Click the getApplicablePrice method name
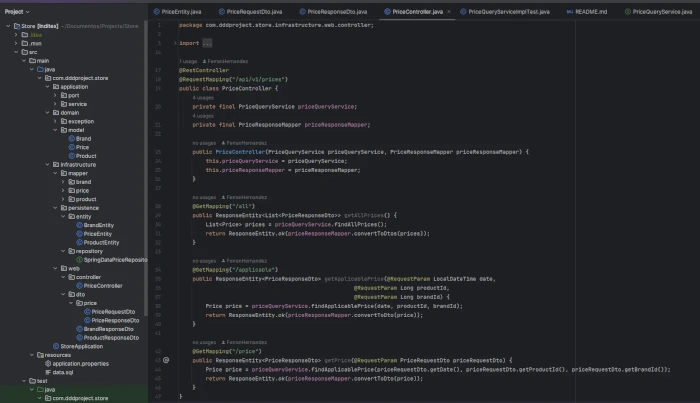Viewport: 700px width, 403px height. point(354,278)
